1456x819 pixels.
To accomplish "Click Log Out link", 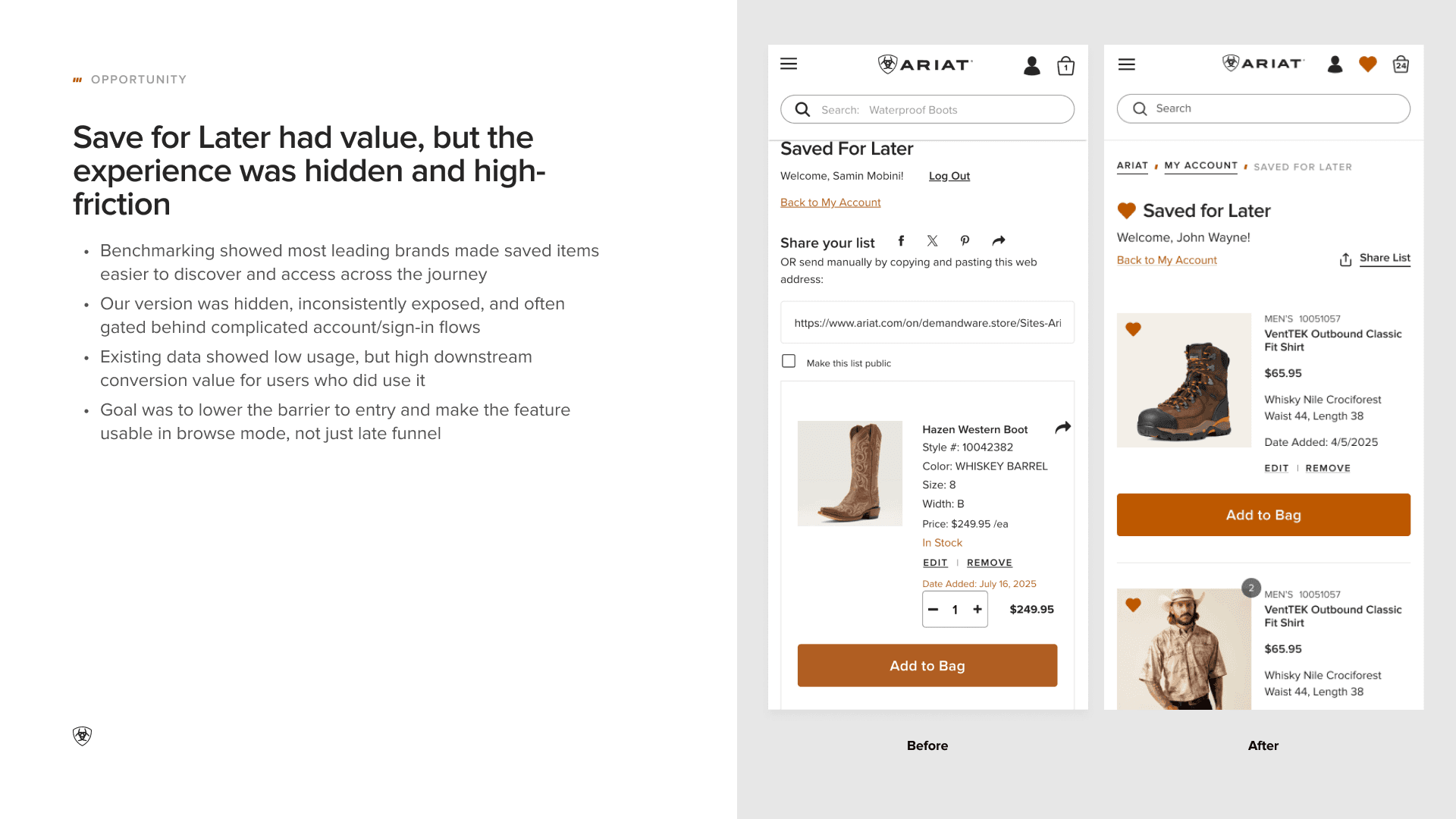I will click(949, 175).
